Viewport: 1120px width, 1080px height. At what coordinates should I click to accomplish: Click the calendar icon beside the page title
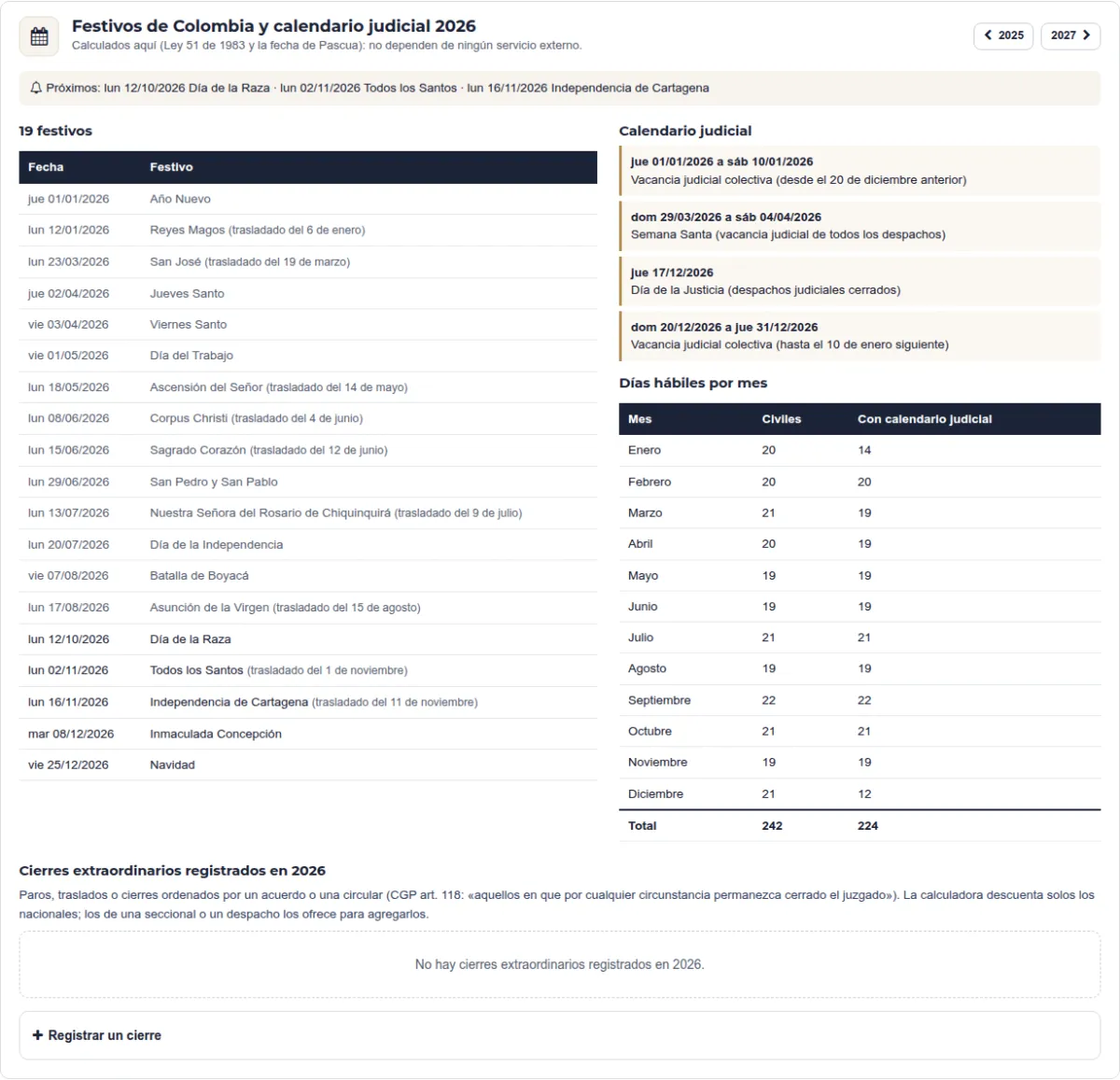coord(39,36)
